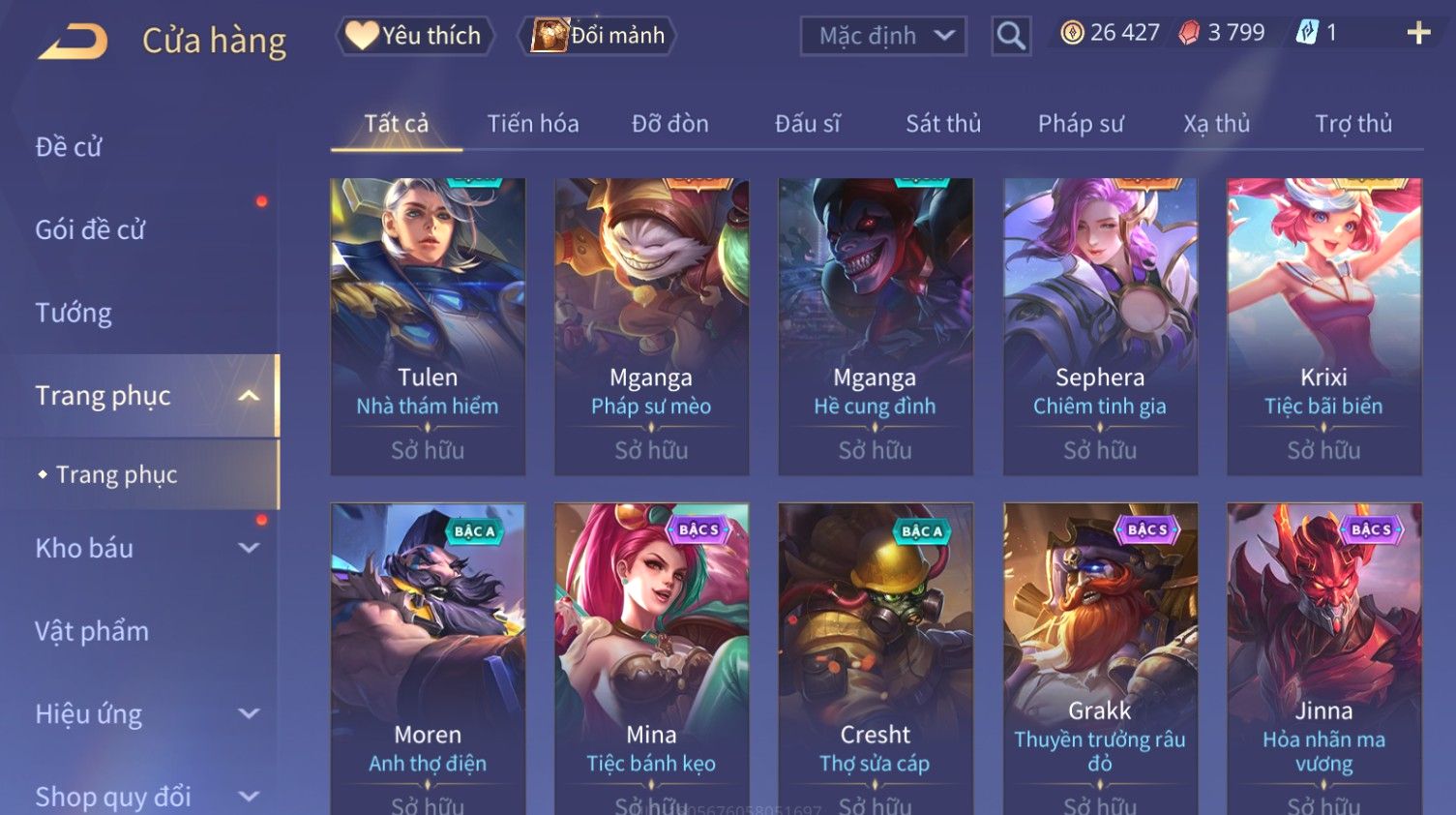The image size is (1456, 815).
Task: Open the search magnifier icon
Action: (1011, 36)
